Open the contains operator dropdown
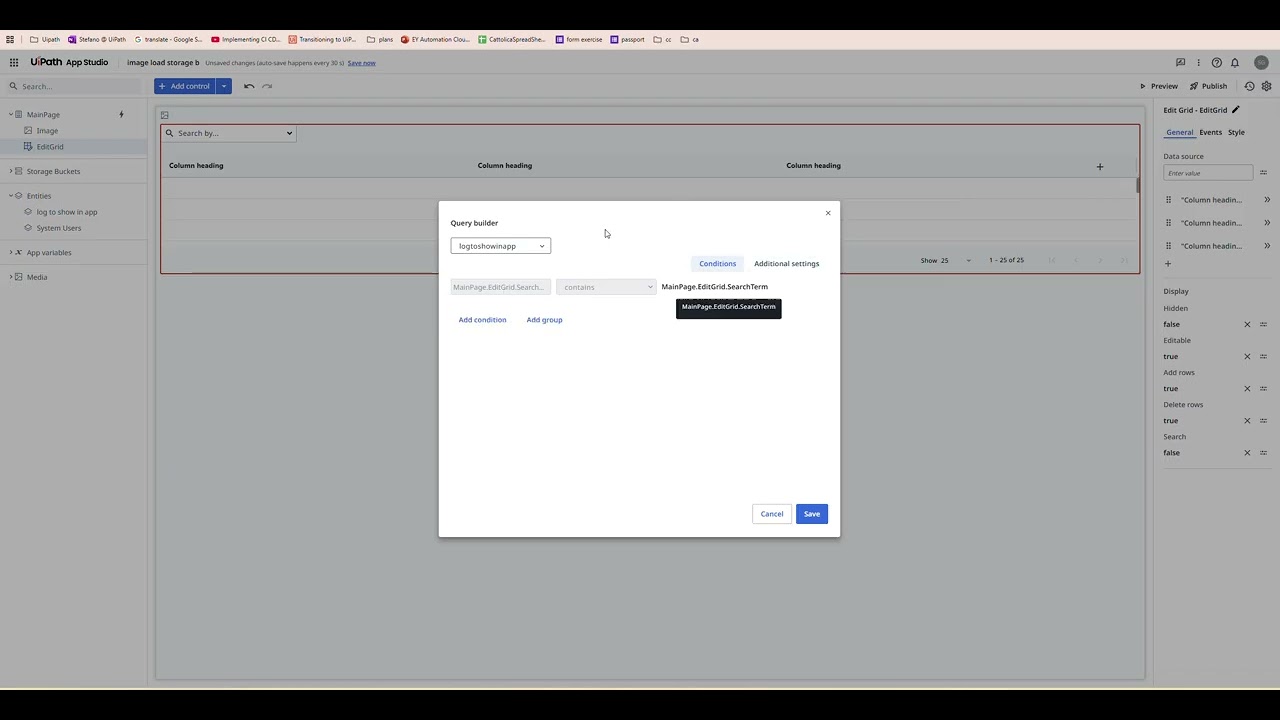This screenshot has height=720, width=1280. 606,287
